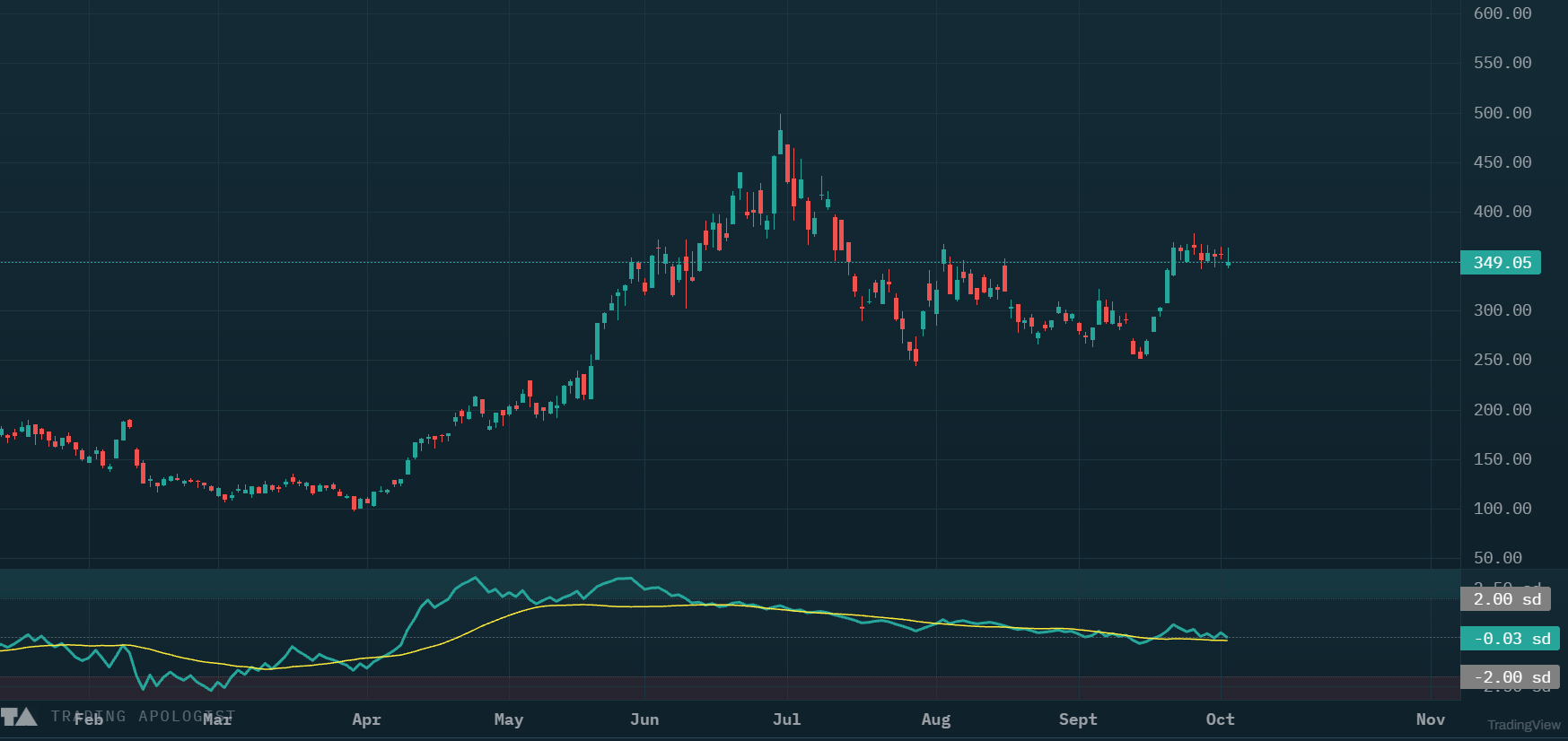
Task: Click the 100.00 price scale value
Action: [1502, 509]
